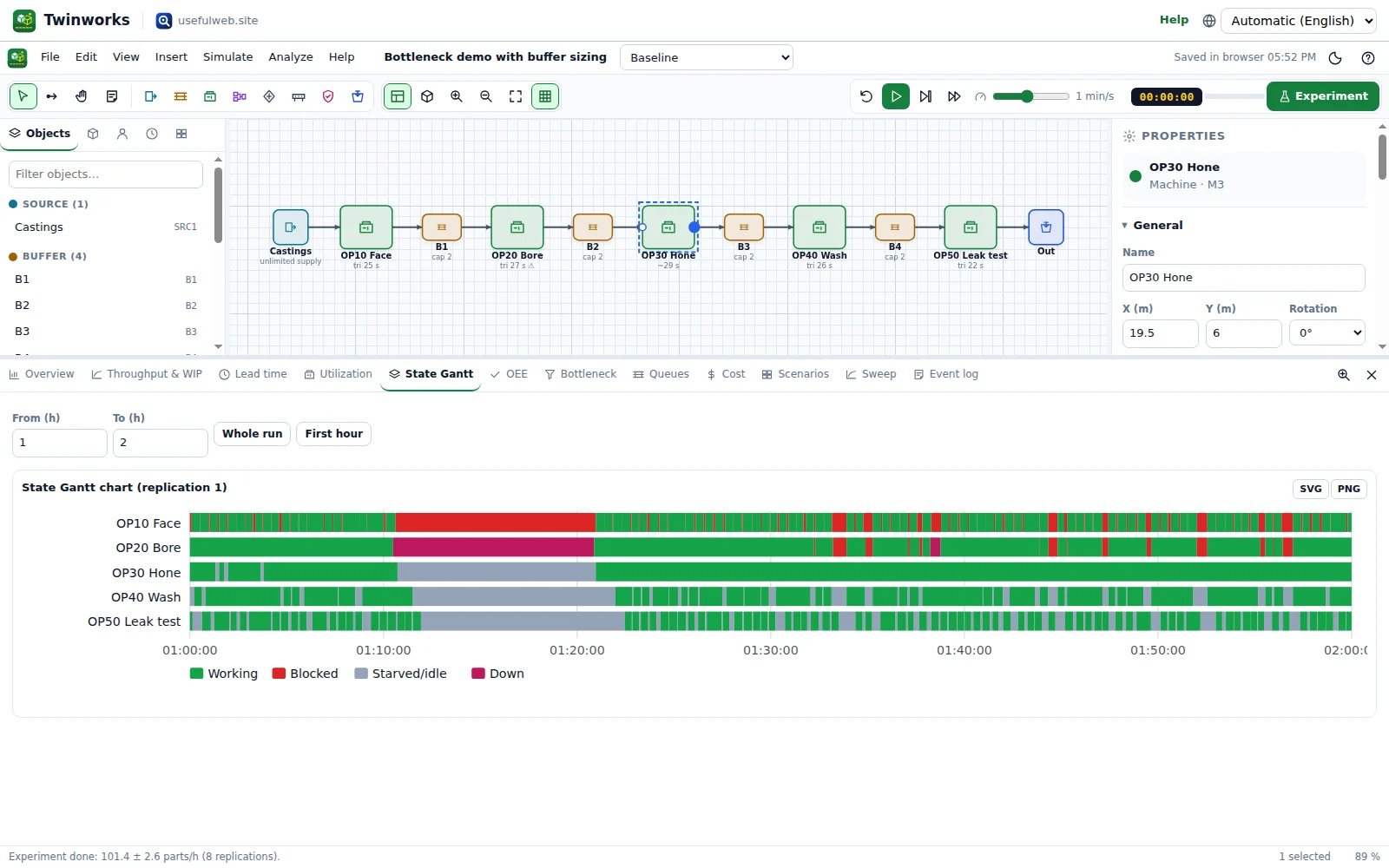This screenshot has height=868, width=1389.
Task: Choose the hand pan tool
Action: pyautogui.click(x=82, y=96)
